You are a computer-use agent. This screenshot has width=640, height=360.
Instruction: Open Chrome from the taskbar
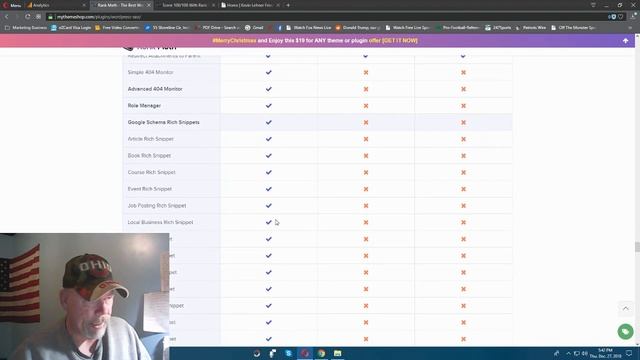tap(321, 353)
